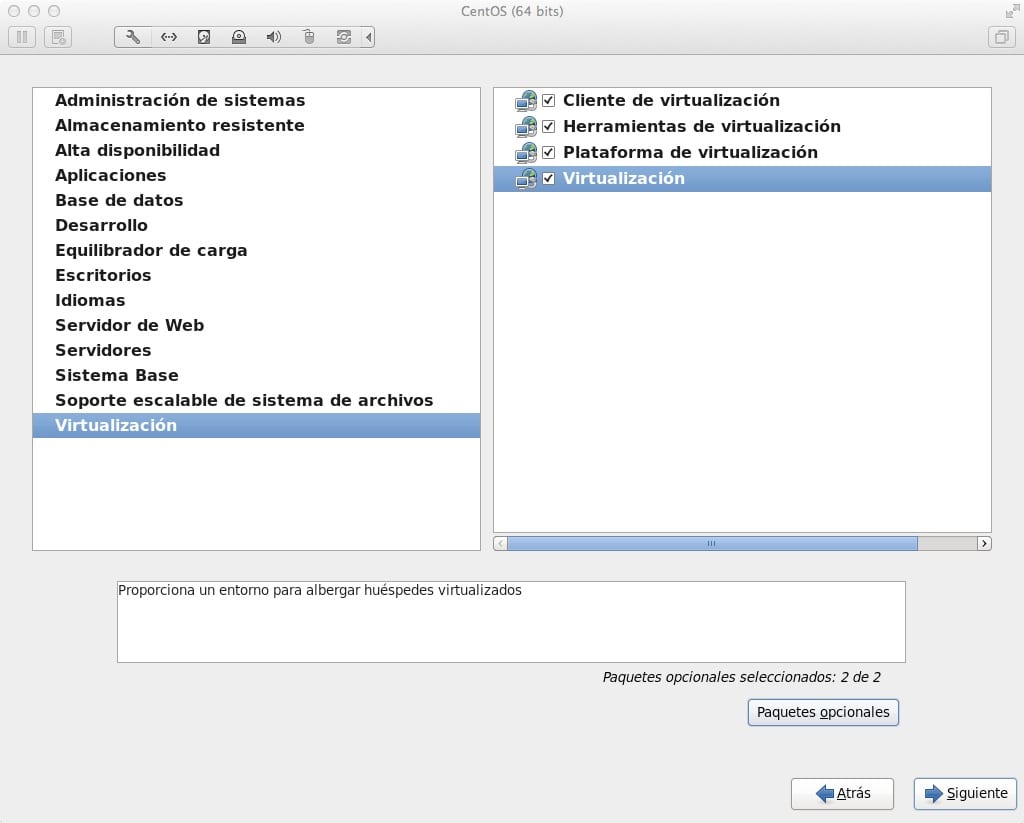The image size is (1024, 823).
Task: Go back with Atrás button
Action: (842, 793)
